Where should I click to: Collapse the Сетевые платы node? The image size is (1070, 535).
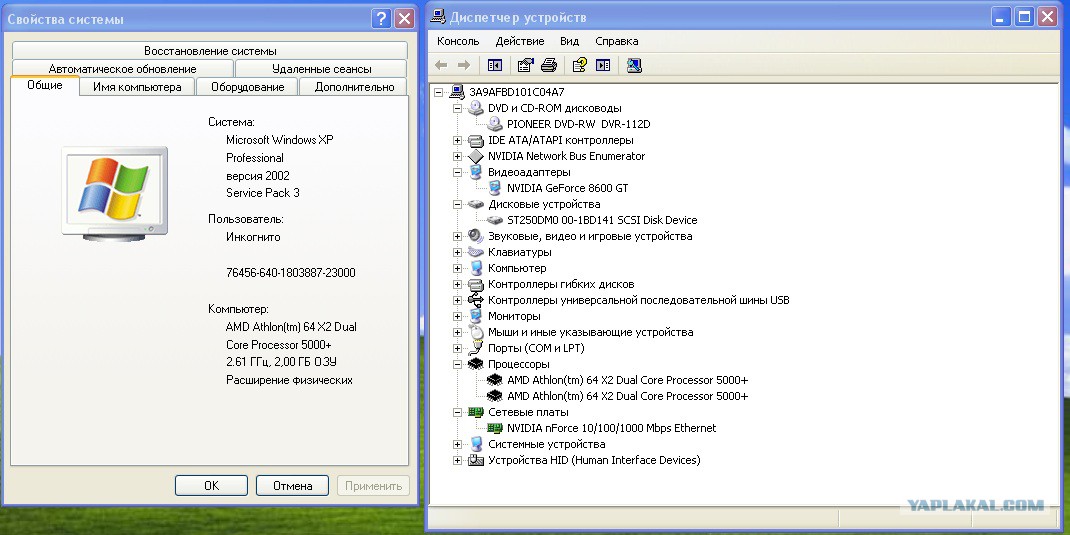coord(457,412)
